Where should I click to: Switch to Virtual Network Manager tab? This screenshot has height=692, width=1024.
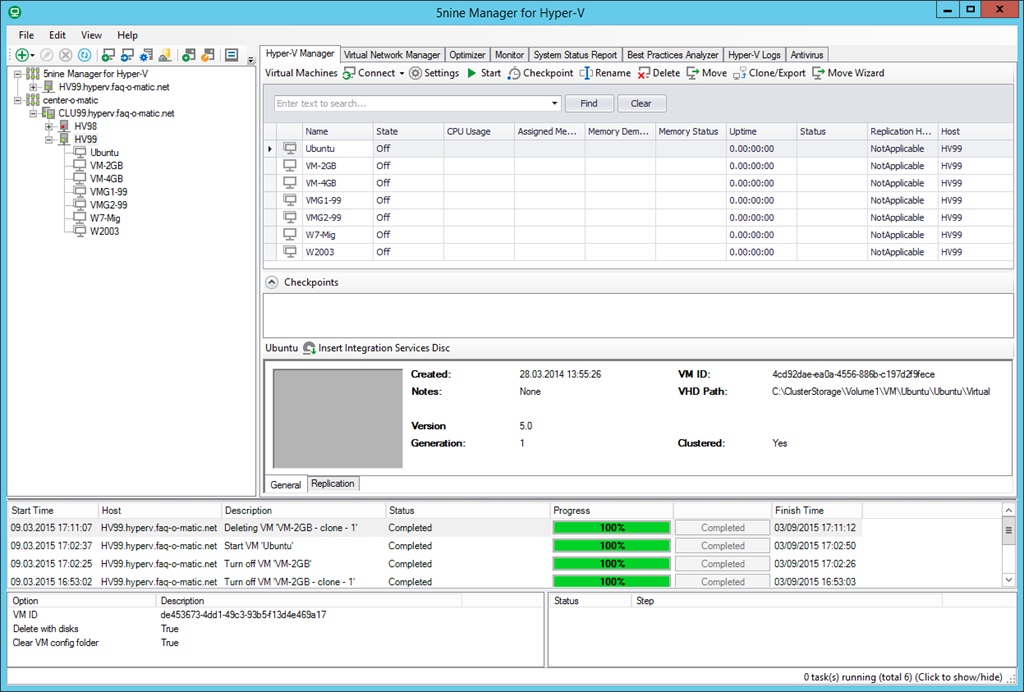[392, 55]
